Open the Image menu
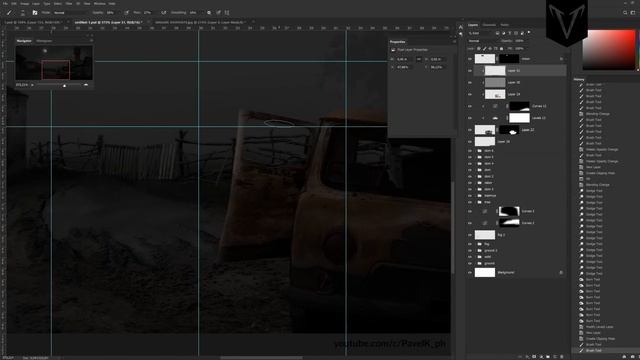 (24, 4)
